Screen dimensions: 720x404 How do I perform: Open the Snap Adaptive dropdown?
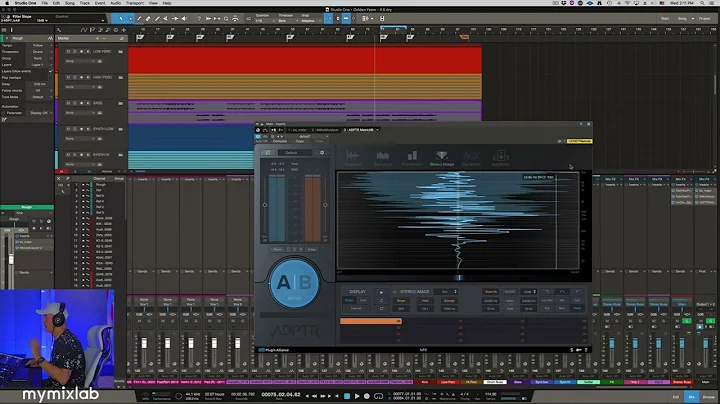point(310,21)
